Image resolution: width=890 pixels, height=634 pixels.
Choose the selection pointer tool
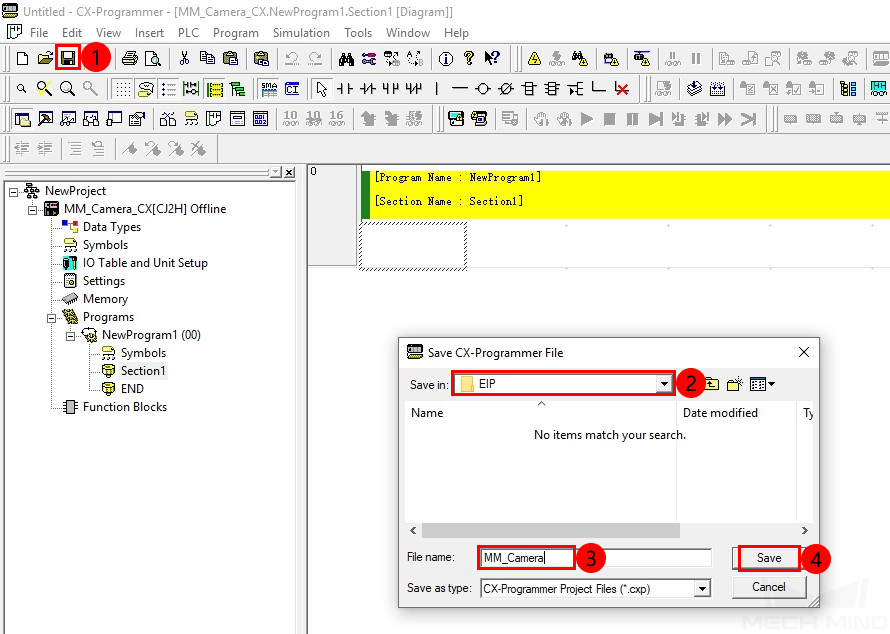[322, 89]
